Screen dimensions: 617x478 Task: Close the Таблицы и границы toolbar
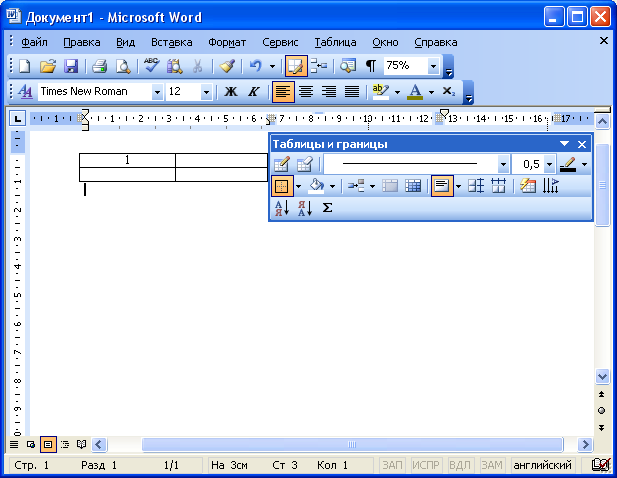point(582,144)
